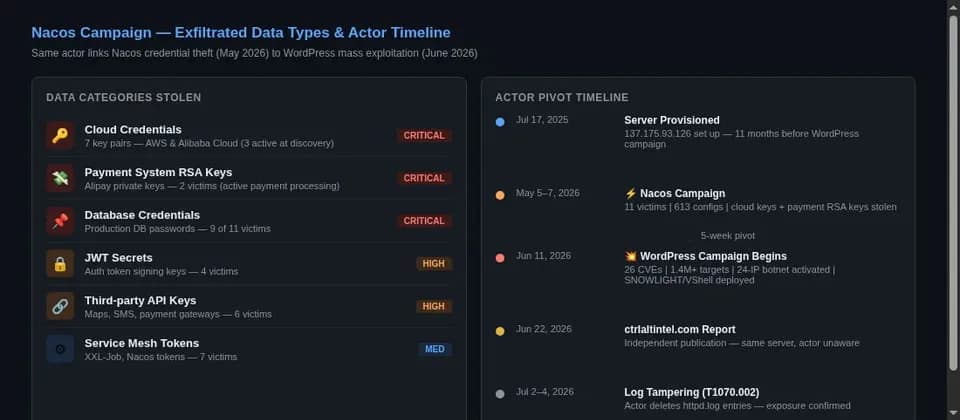960x420 pixels.
Task: Open the ctrlaltintel.com Report entry
Action: (x=680, y=329)
